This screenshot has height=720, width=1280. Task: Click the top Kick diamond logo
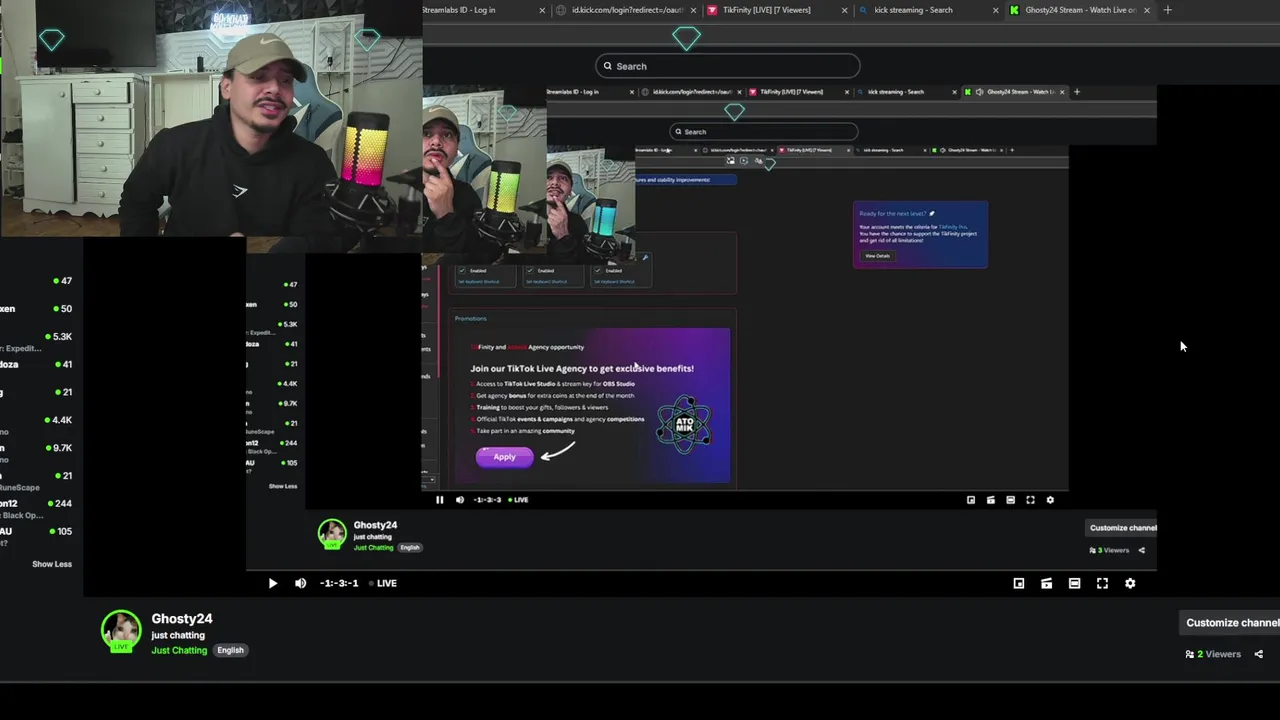686,38
